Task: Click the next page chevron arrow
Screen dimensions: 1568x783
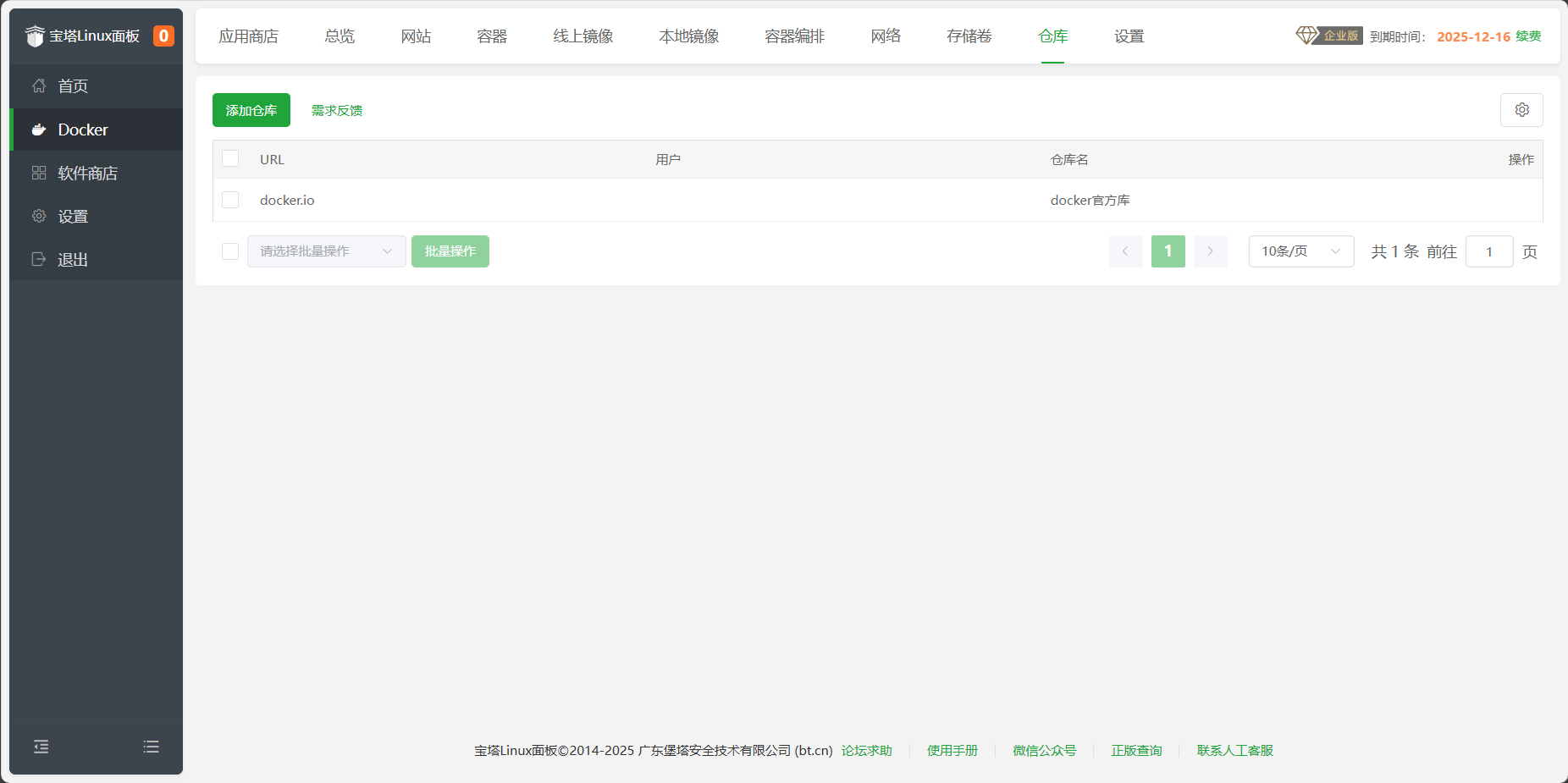Action: coord(1210,251)
